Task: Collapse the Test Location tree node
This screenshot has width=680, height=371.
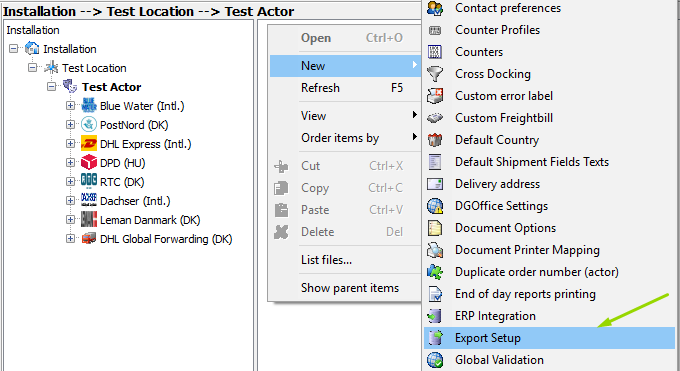Action: pos(33,68)
